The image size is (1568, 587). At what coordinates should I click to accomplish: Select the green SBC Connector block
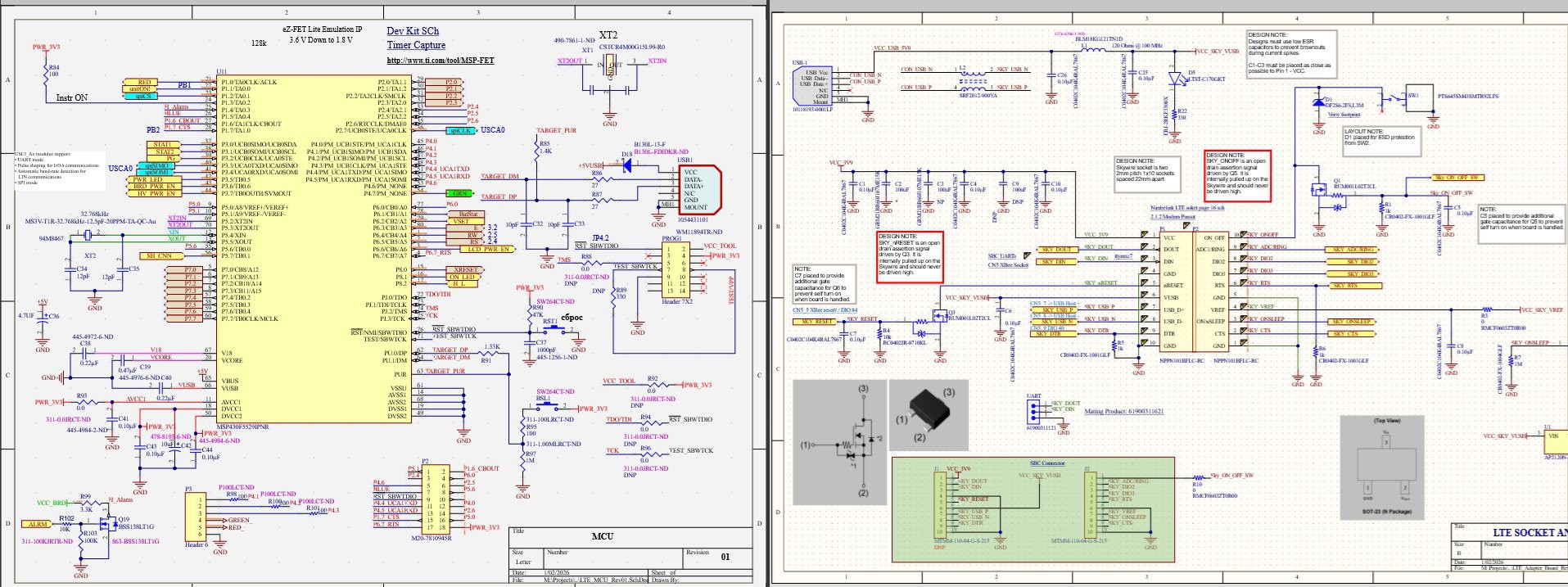pos(1035,508)
